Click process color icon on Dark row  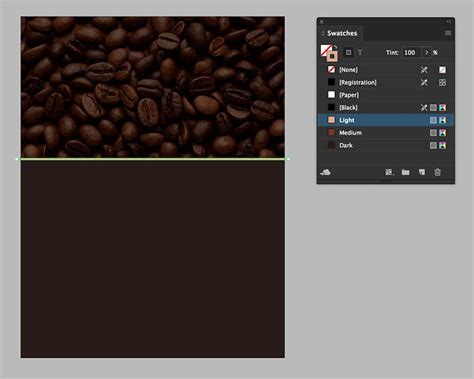[x=433, y=145]
